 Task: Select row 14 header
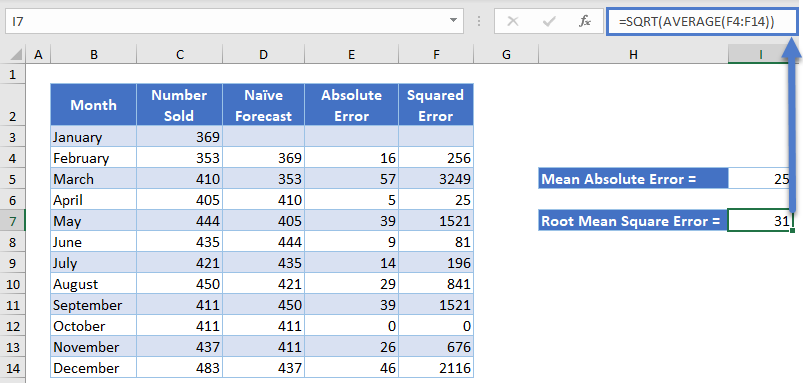(x=13, y=368)
